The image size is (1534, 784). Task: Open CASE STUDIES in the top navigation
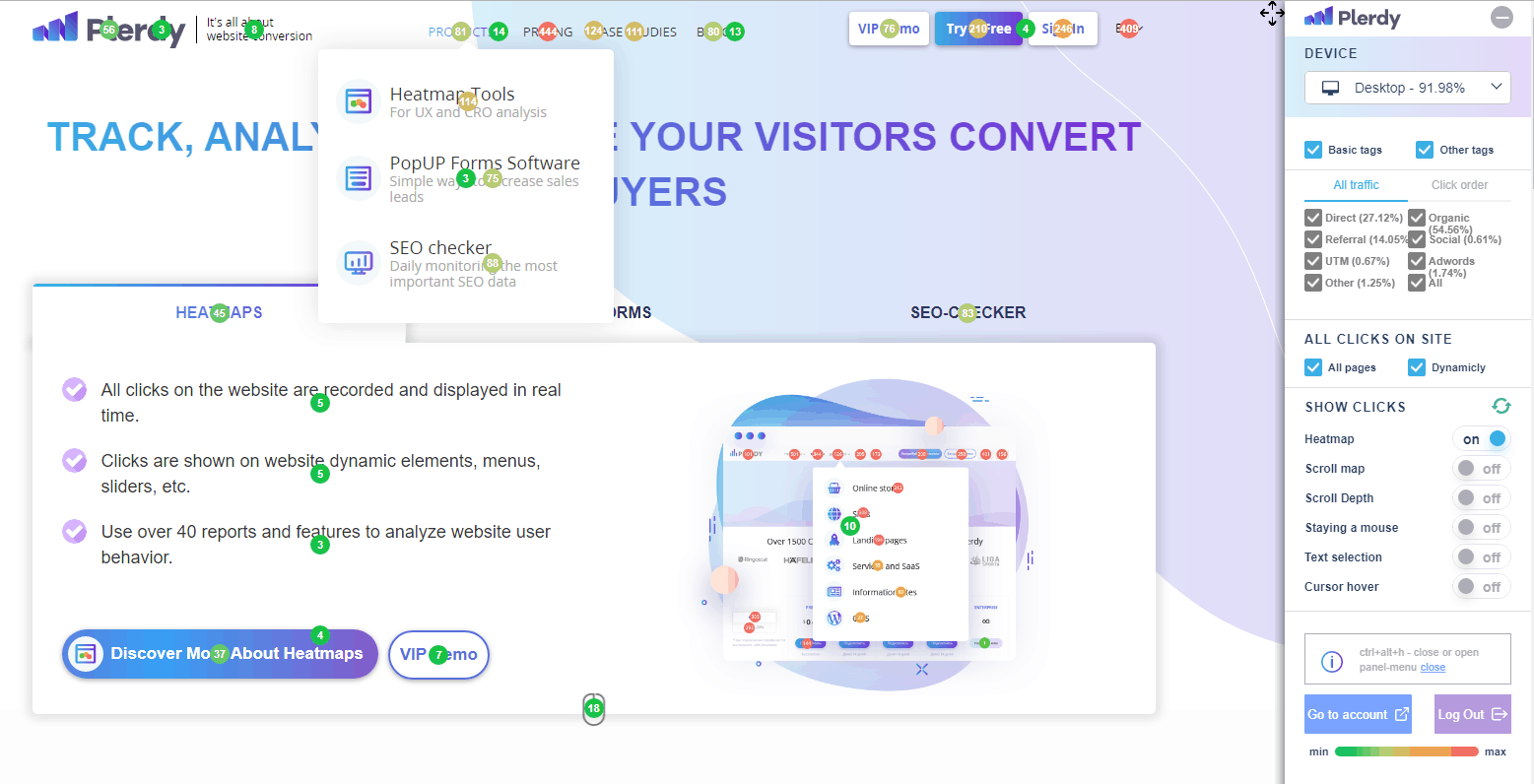click(631, 32)
